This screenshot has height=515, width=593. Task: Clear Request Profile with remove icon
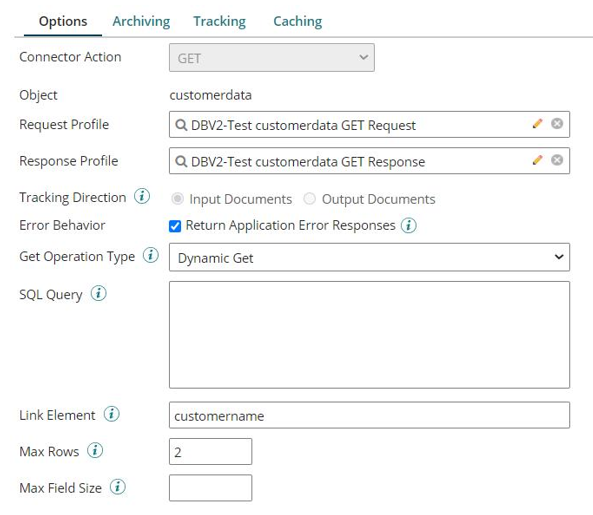click(557, 124)
